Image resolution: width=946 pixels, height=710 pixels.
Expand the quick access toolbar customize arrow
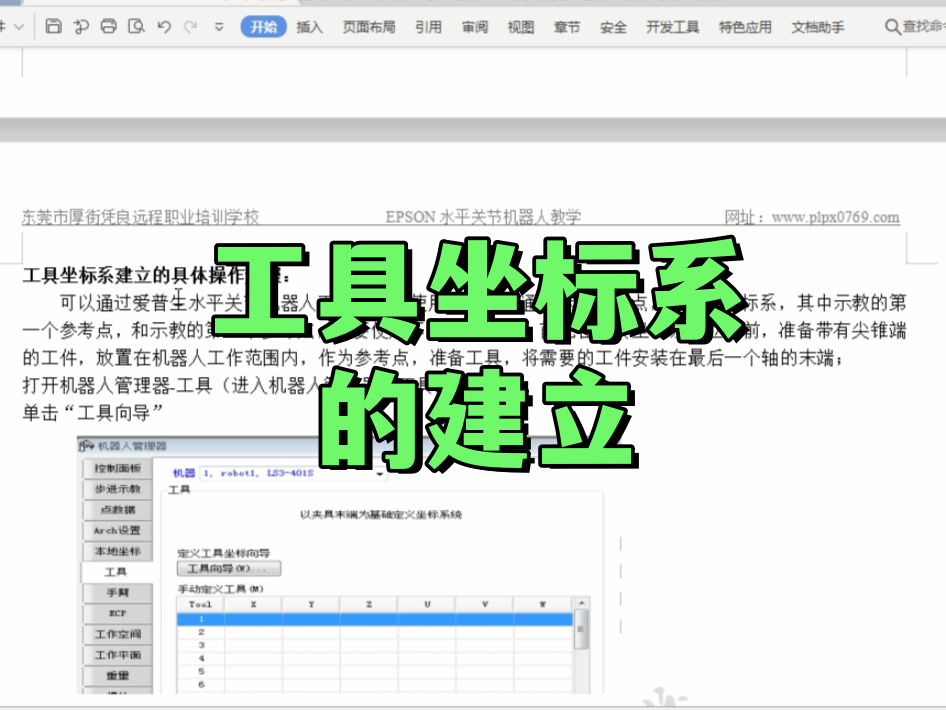220,27
